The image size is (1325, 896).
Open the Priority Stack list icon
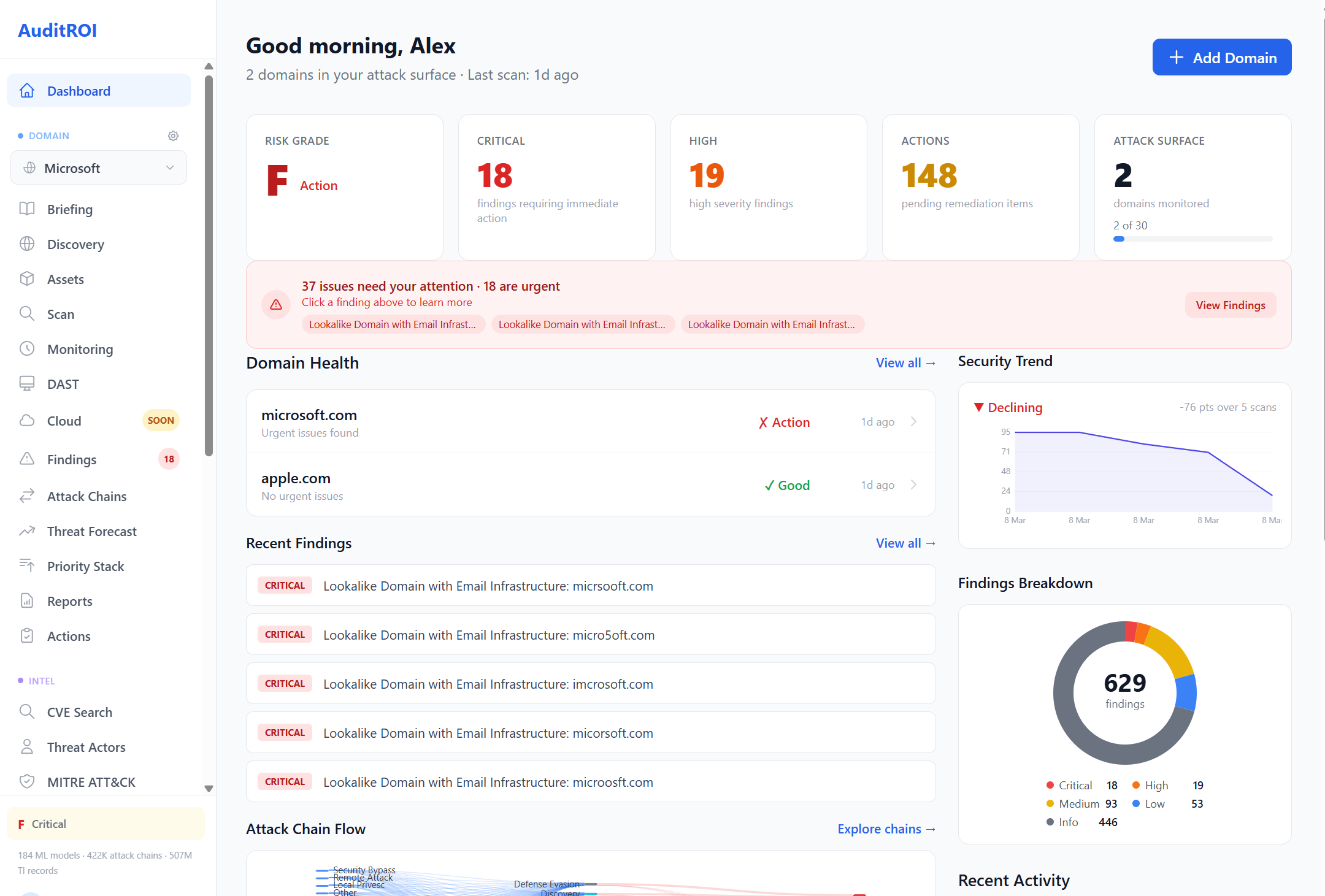[28, 565]
